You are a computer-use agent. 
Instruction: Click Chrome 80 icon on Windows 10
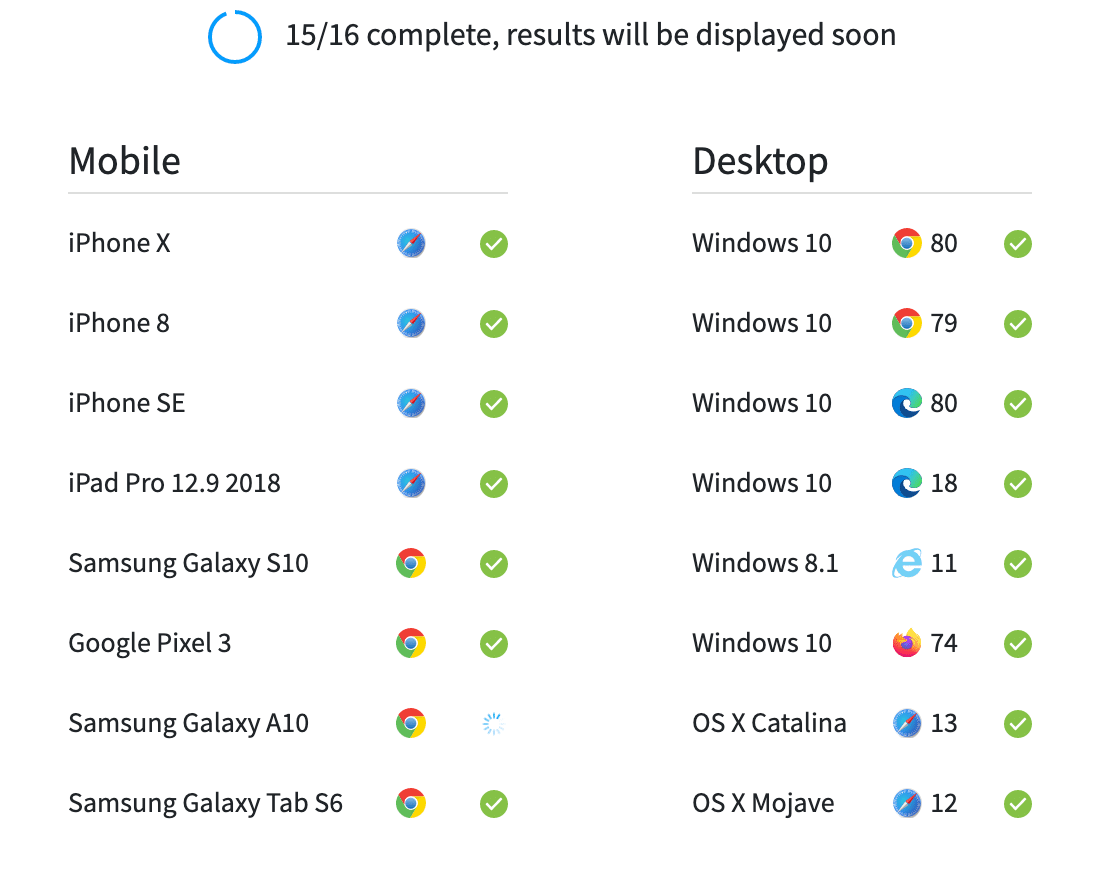coord(906,243)
